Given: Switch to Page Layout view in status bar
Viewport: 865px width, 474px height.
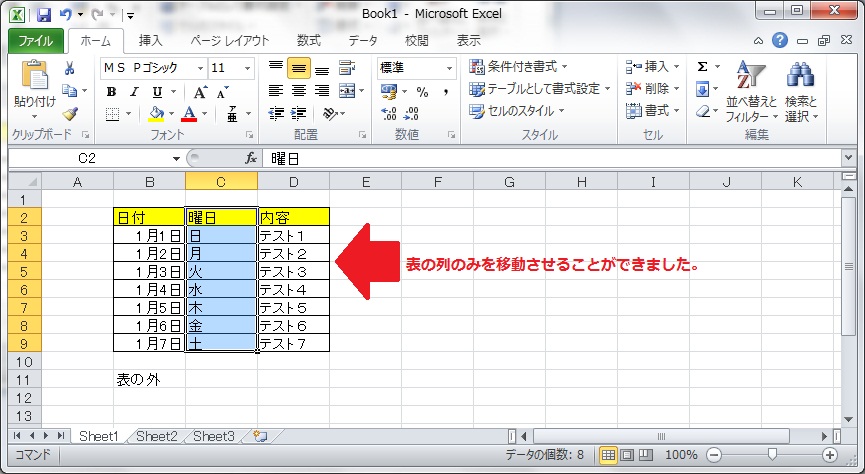Looking at the screenshot, I should (627, 455).
